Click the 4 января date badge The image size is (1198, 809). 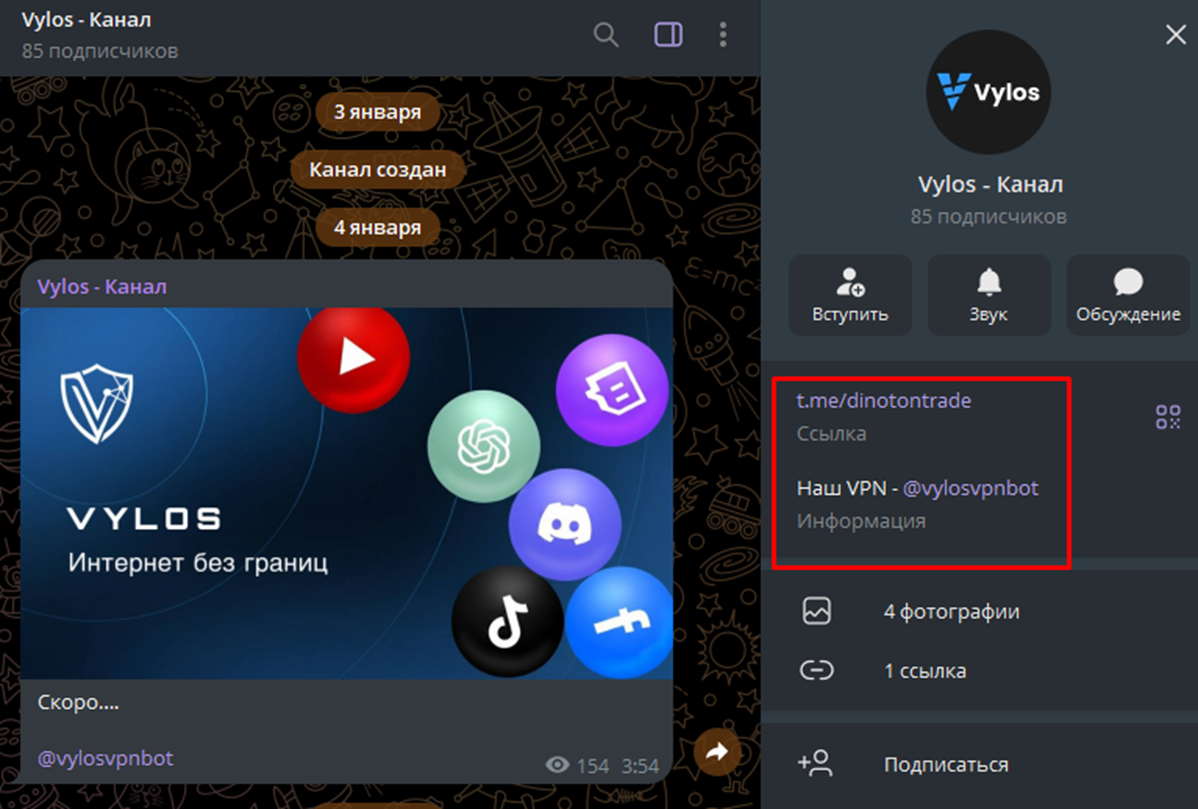[377, 228]
